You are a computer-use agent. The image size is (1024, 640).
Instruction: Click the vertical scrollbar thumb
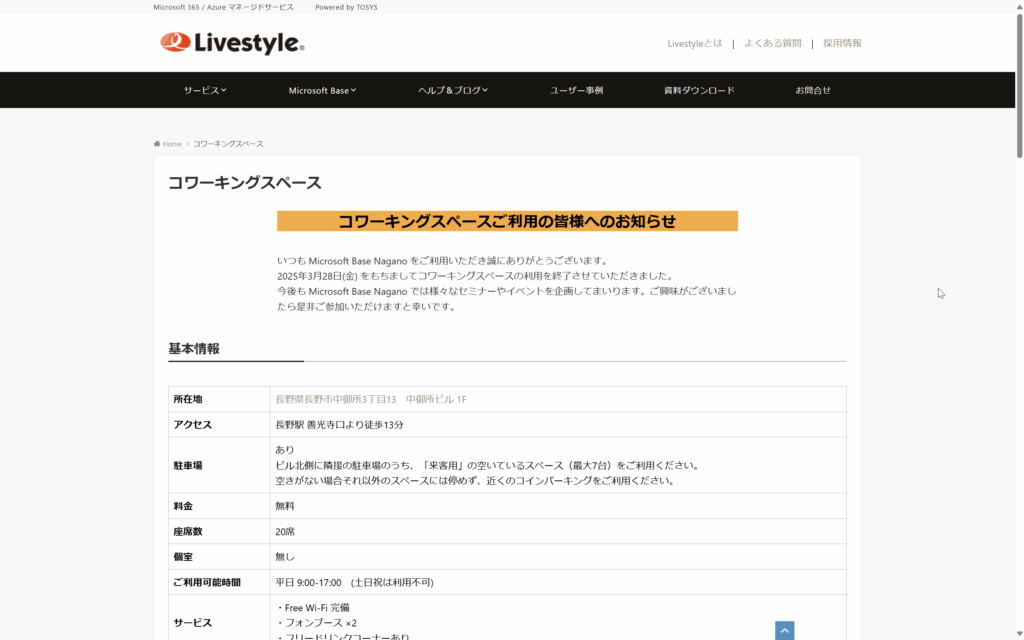coord(1019,85)
